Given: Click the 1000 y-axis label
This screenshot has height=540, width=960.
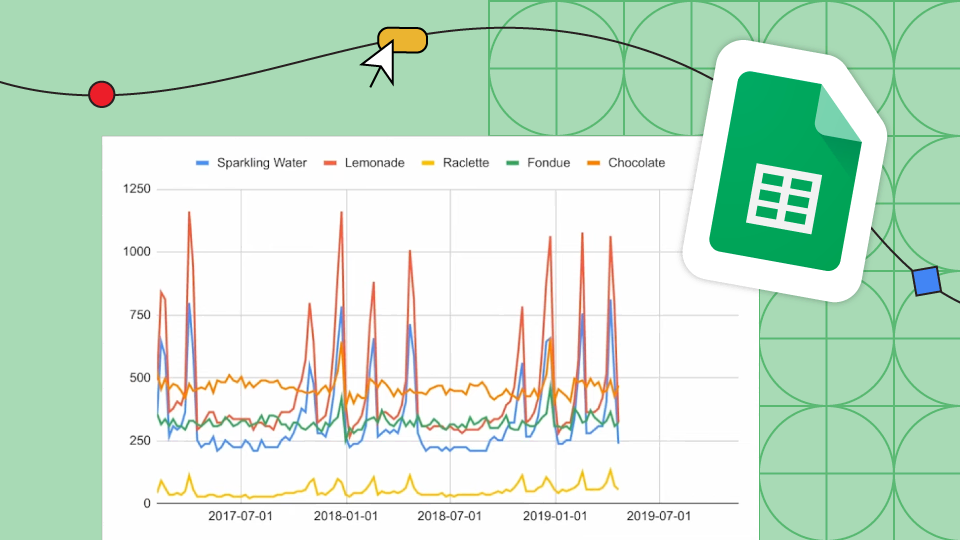Looking at the screenshot, I should tap(136, 252).
